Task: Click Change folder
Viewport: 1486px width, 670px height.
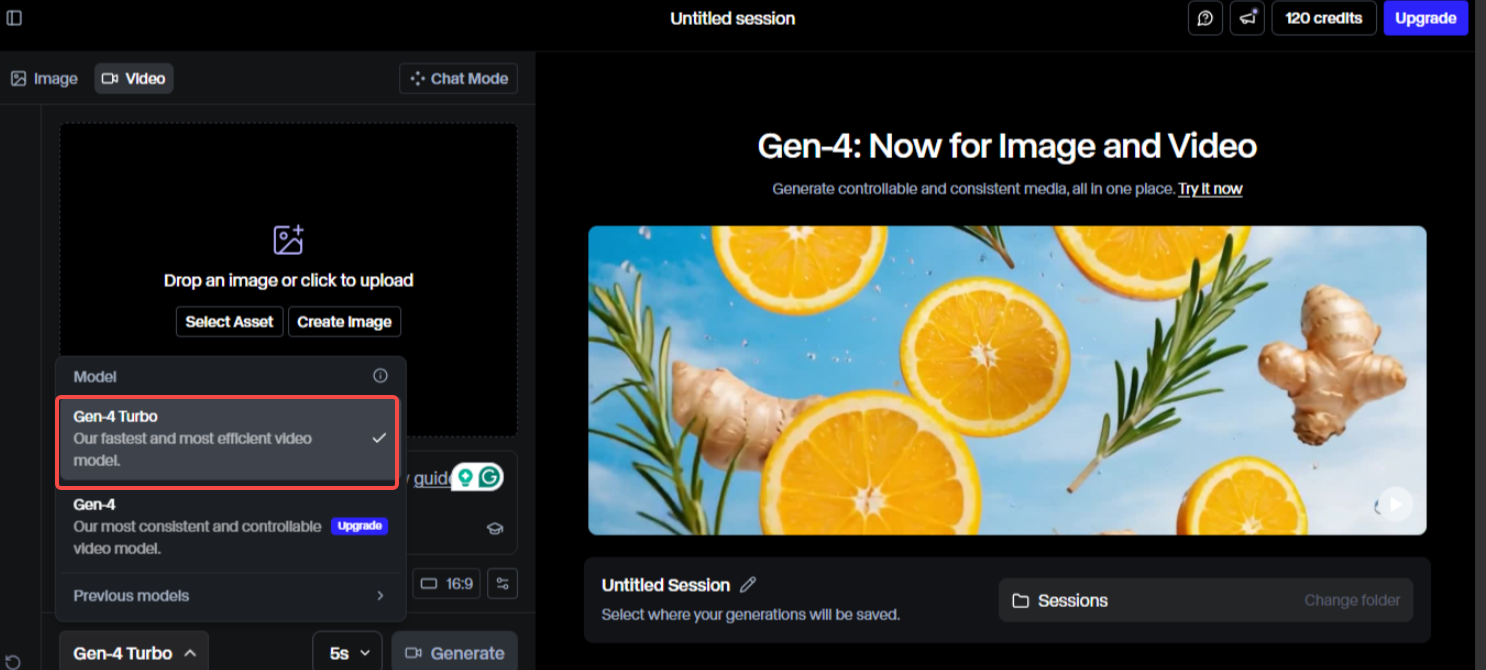Action: 1352,600
